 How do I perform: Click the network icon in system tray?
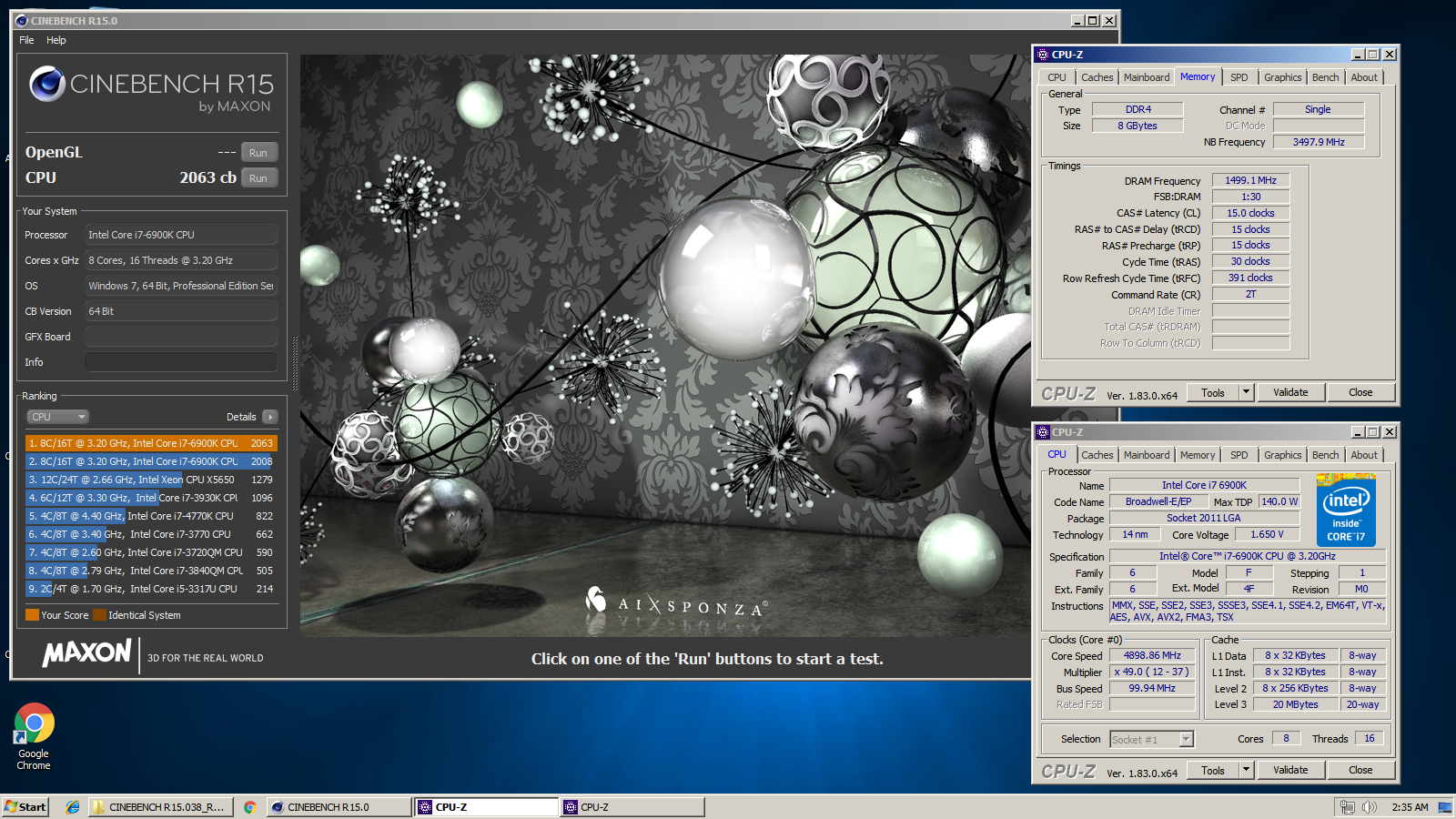pos(1348,807)
